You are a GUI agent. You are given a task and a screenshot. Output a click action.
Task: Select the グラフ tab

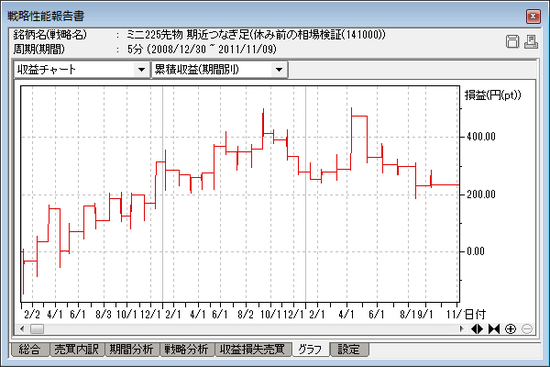click(310, 349)
